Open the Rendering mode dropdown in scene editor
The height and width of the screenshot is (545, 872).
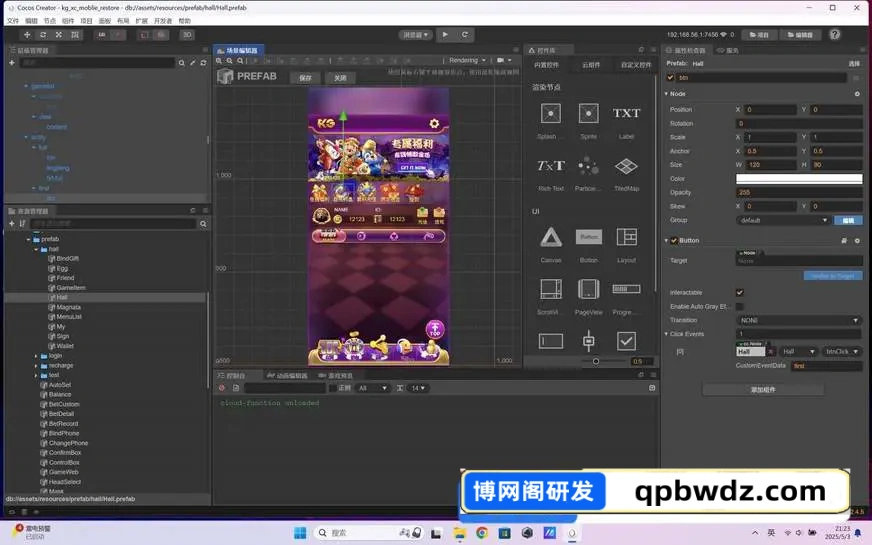pos(467,60)
